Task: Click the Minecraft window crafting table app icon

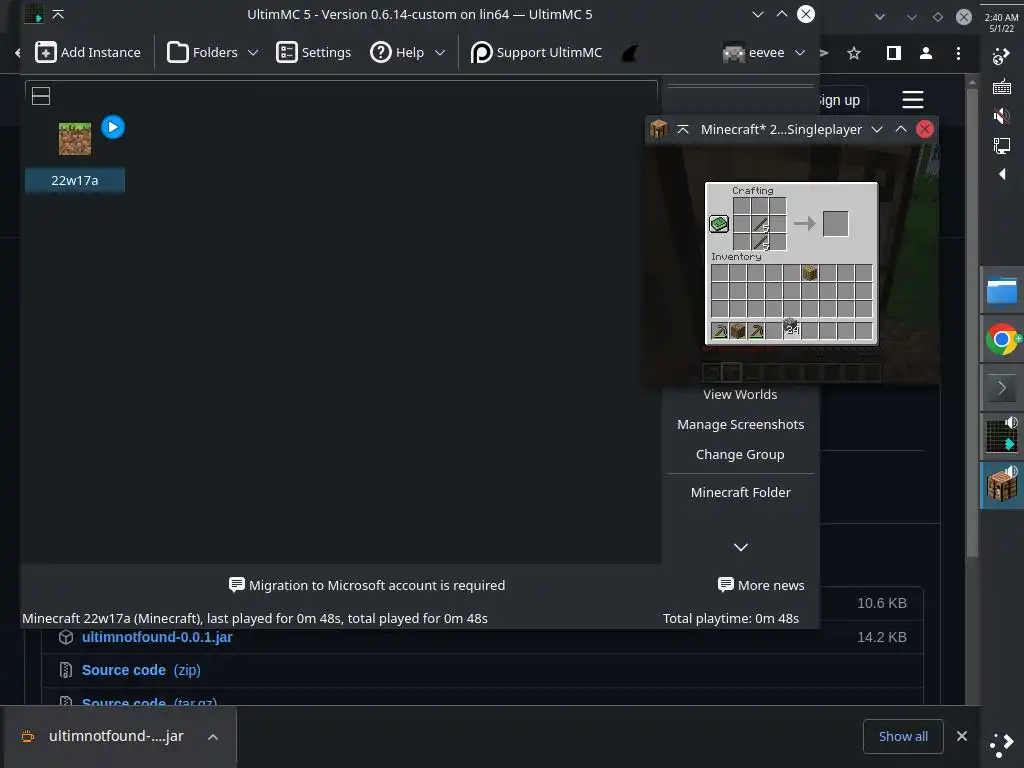Action: [x=658, y=129]
